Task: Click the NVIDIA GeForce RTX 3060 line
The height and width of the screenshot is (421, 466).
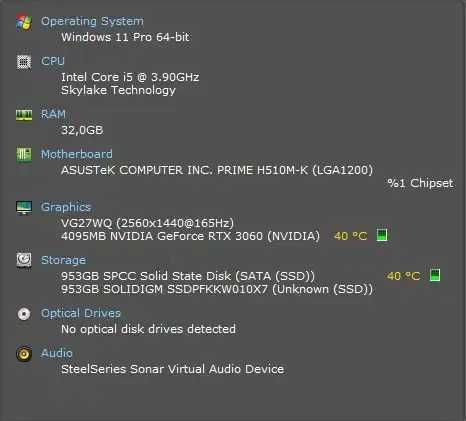Action: 190,236
